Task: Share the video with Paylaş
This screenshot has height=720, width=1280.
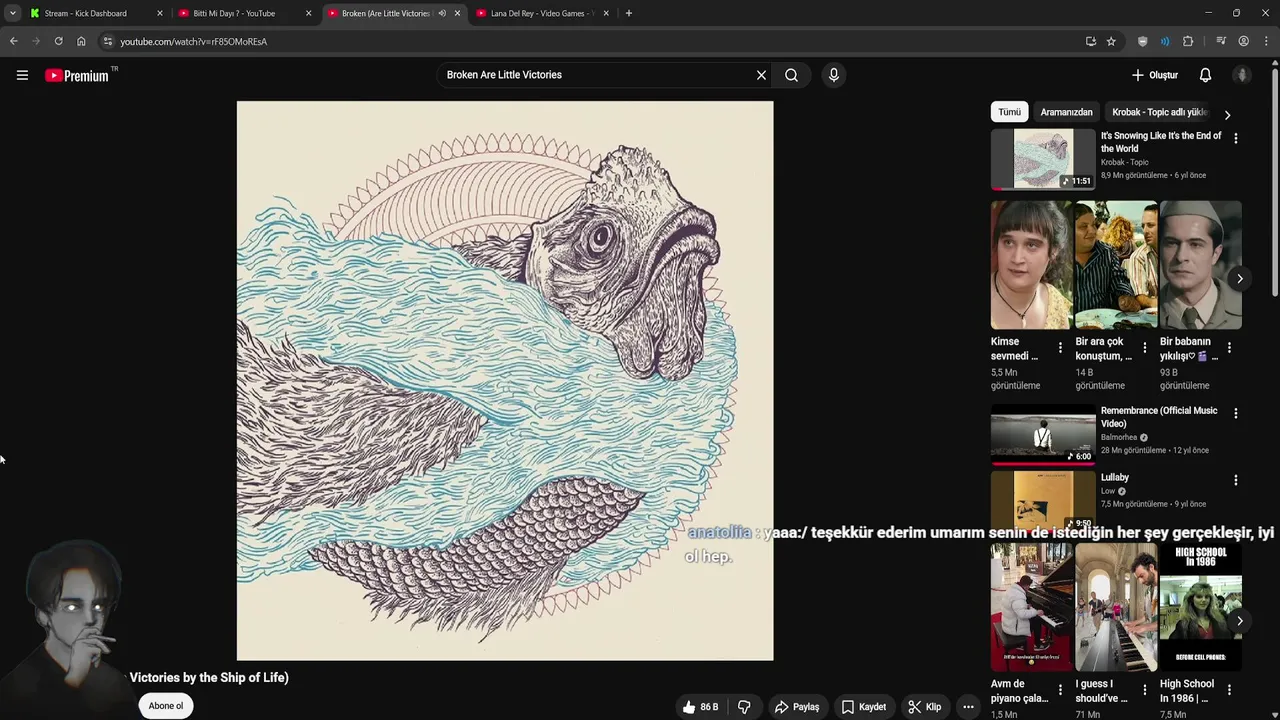Action: point(797,707)
